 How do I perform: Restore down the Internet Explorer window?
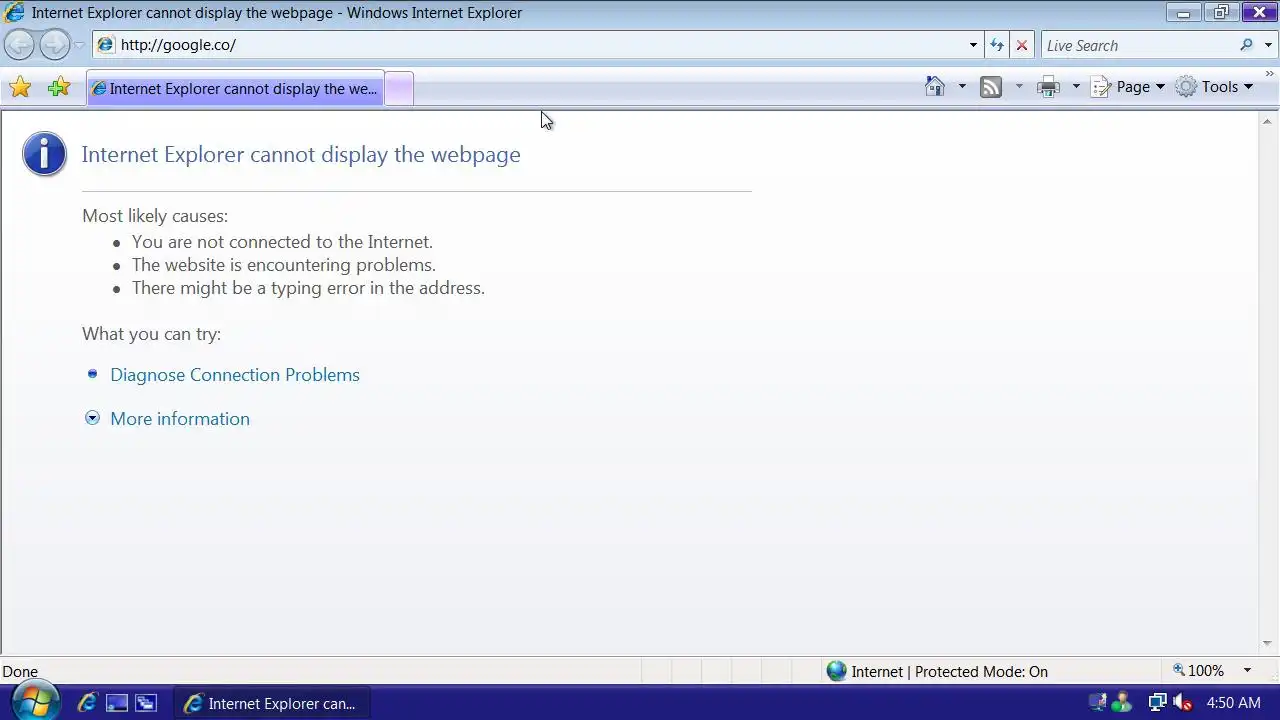(x=1220, y=13)
